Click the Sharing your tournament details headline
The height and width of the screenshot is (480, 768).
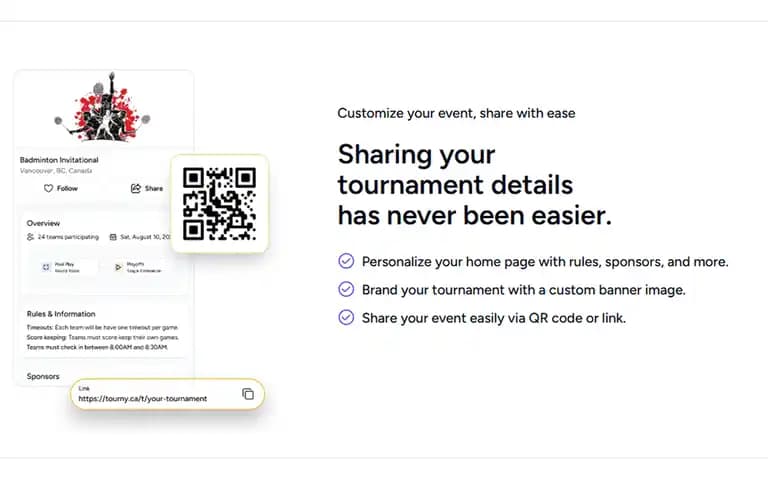click(475, 185)
